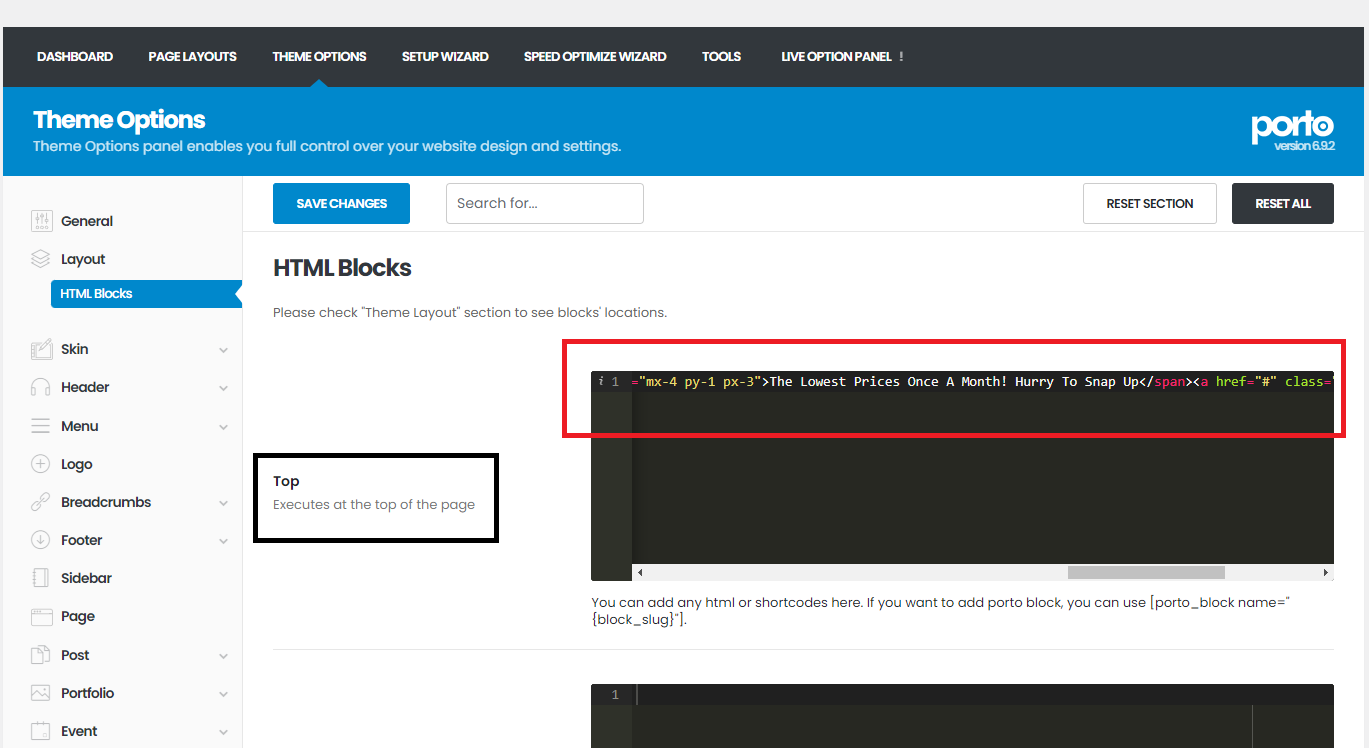Click the 'Executes at the top of the page' description
Image resolution: width=1369 pixels, height=748 pixels.
coord(374,504)
